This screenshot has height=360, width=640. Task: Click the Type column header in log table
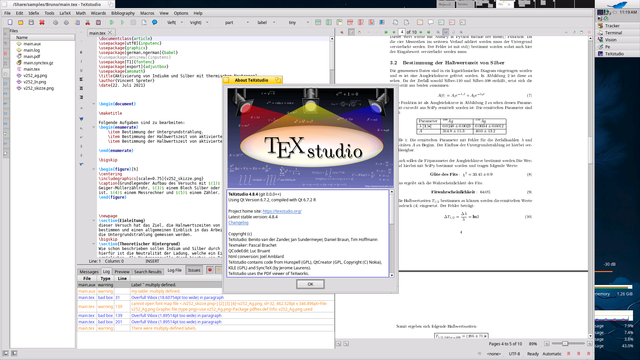point(105,278)
